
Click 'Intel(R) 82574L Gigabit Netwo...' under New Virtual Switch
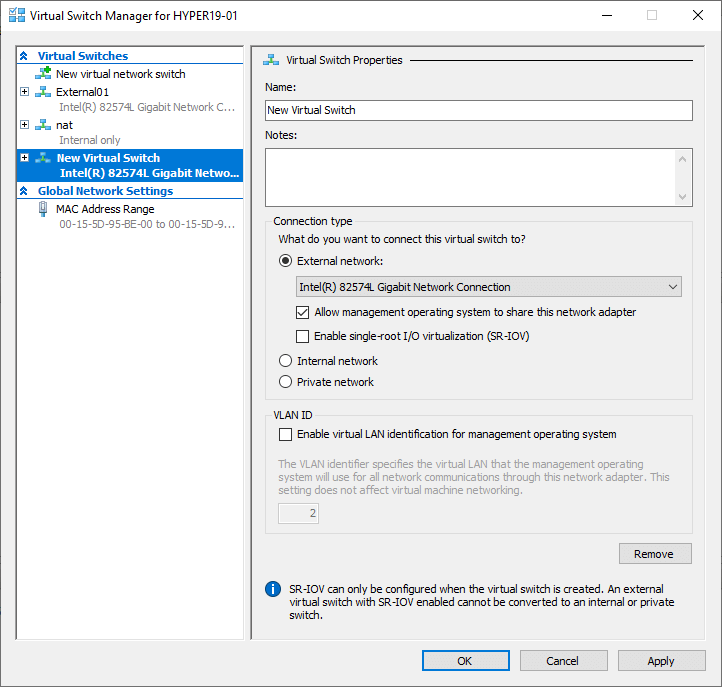pos(149,173)
